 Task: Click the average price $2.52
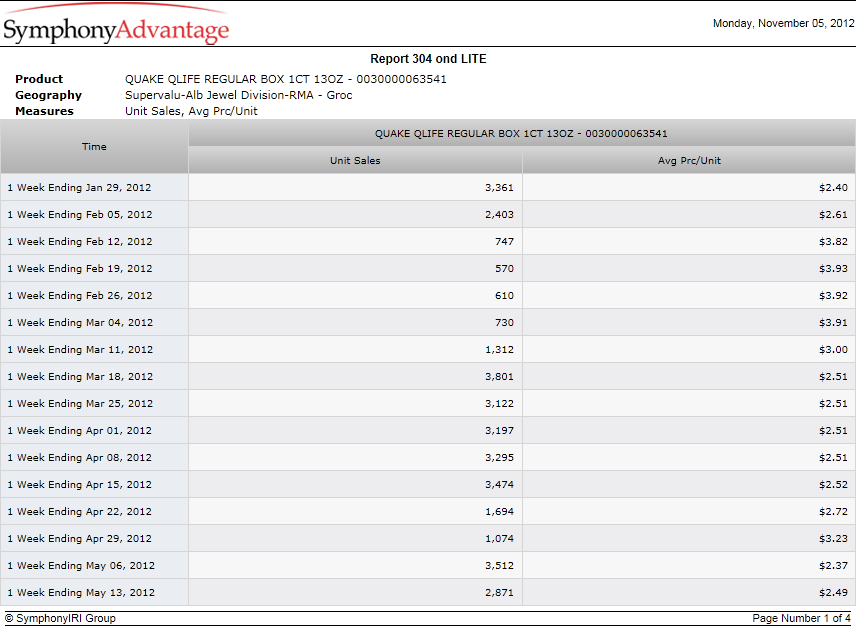833,485
